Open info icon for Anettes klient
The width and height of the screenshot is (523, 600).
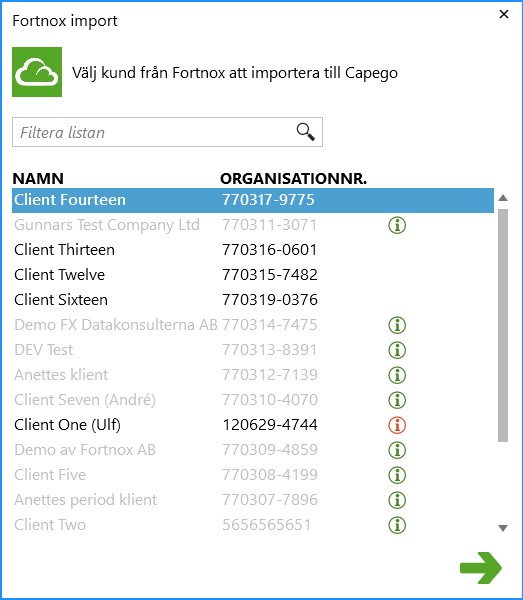click(x=397, y=375)
